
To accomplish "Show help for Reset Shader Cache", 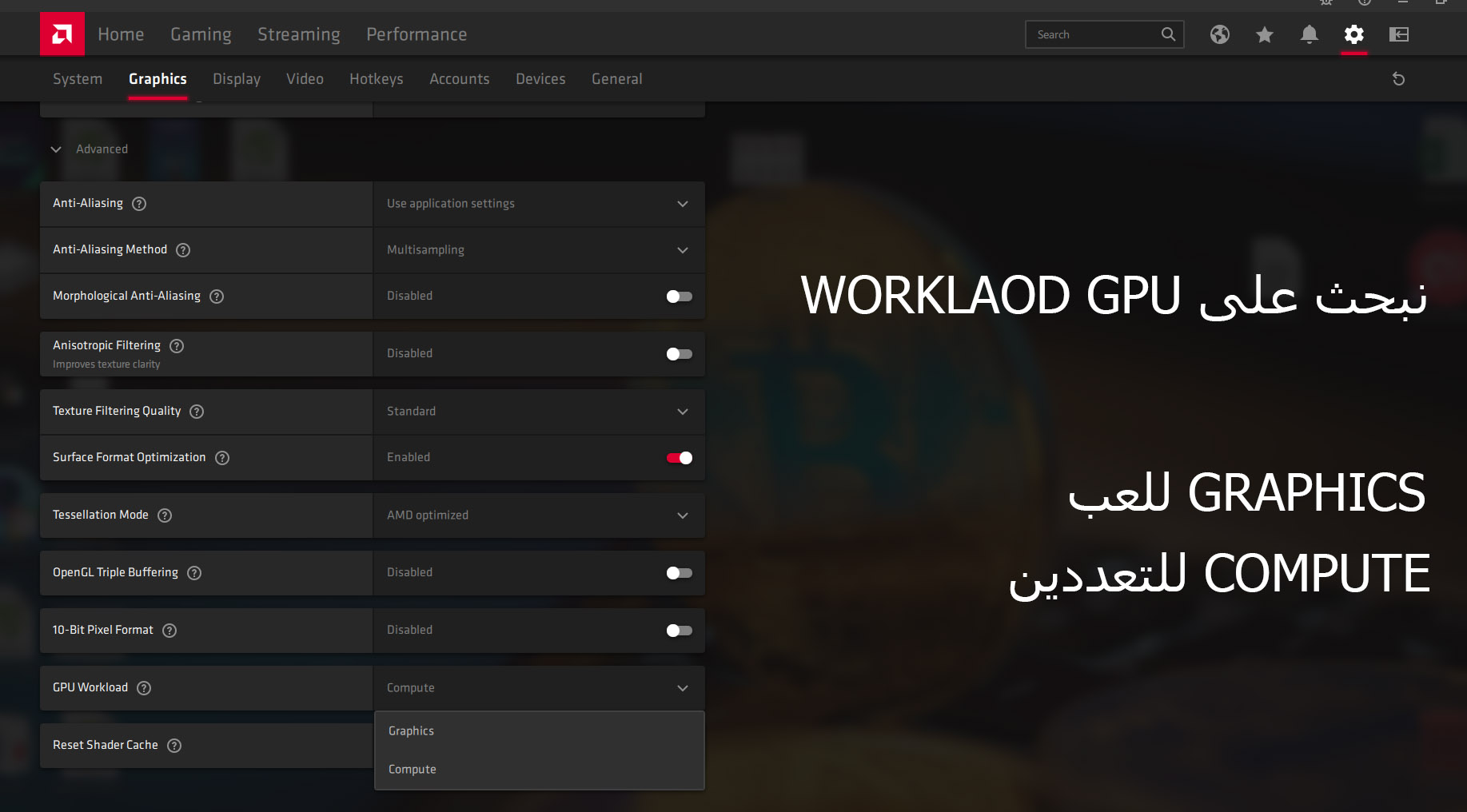I will point(174,746).
